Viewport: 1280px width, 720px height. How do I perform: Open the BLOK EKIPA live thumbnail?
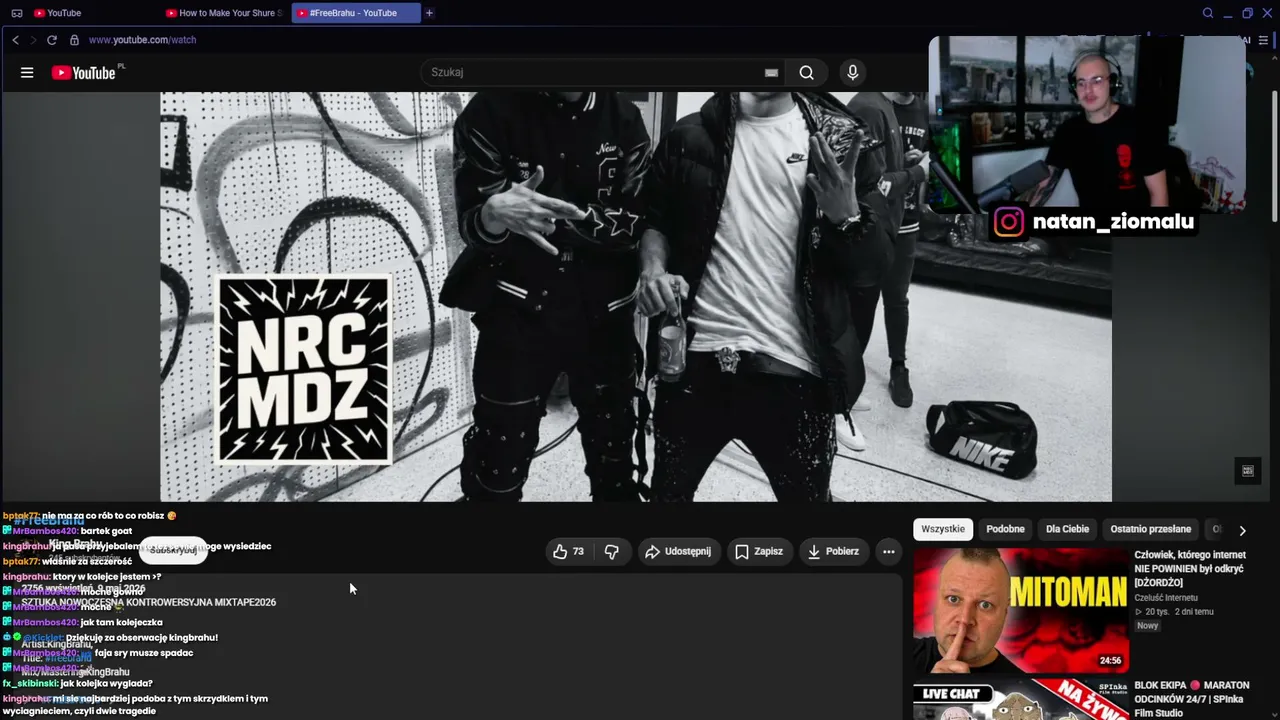[1020, 699]
